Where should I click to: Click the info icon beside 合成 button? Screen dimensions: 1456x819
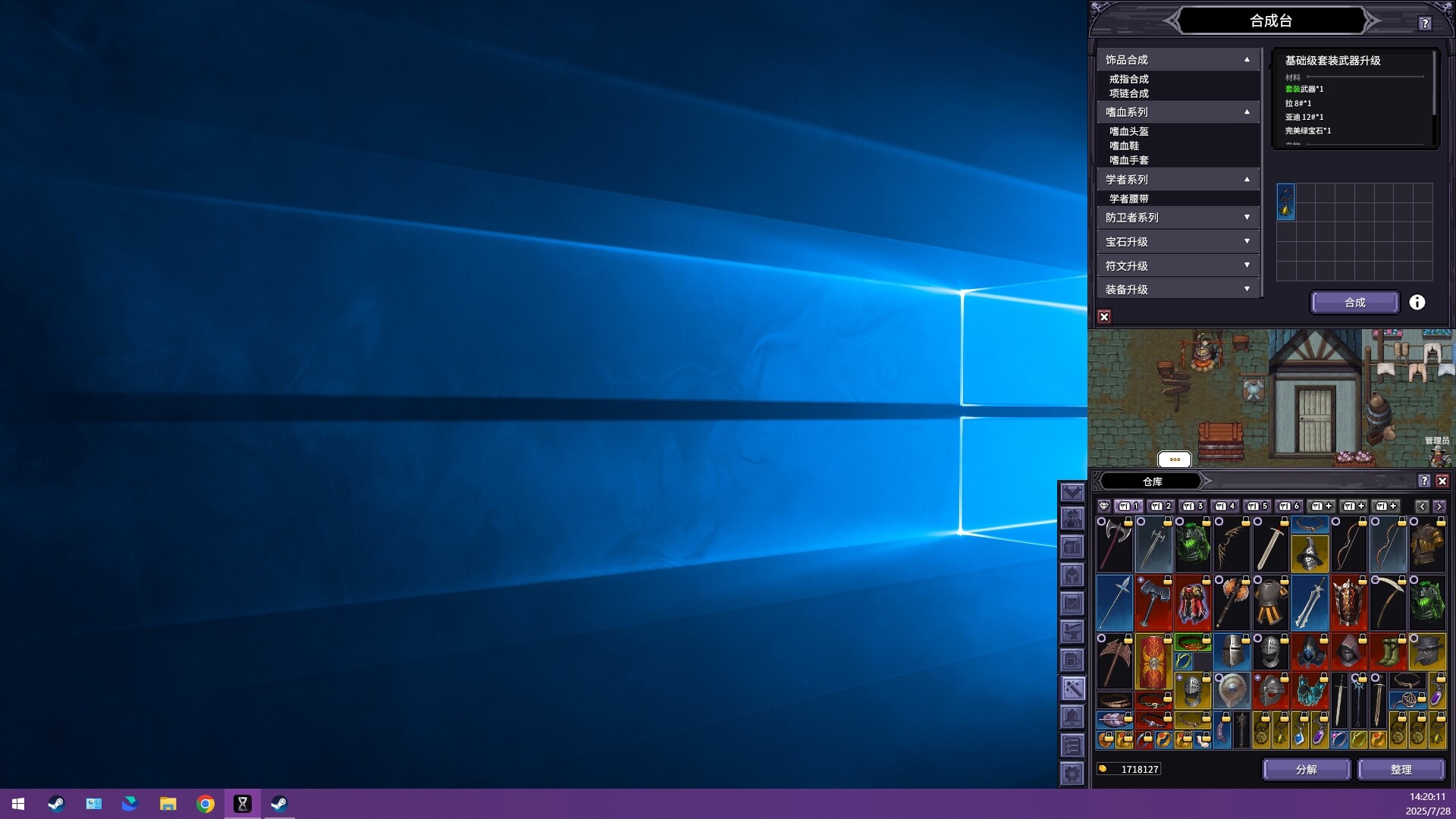click(x=1417, y=303)
